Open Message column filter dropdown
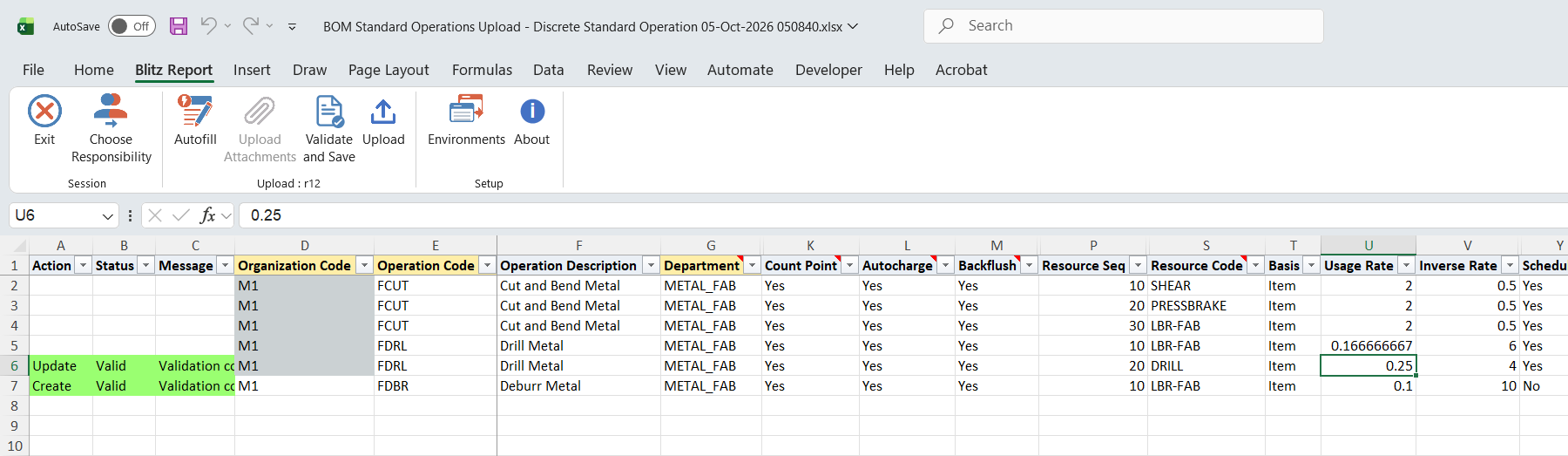This screenshot has height=456, width=1568. [x=226, y=266]
